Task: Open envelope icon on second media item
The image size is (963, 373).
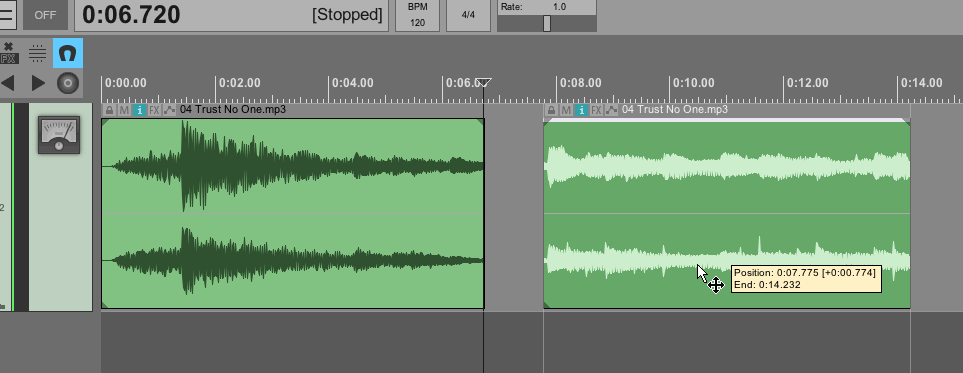Action: [x=611, y=110]
